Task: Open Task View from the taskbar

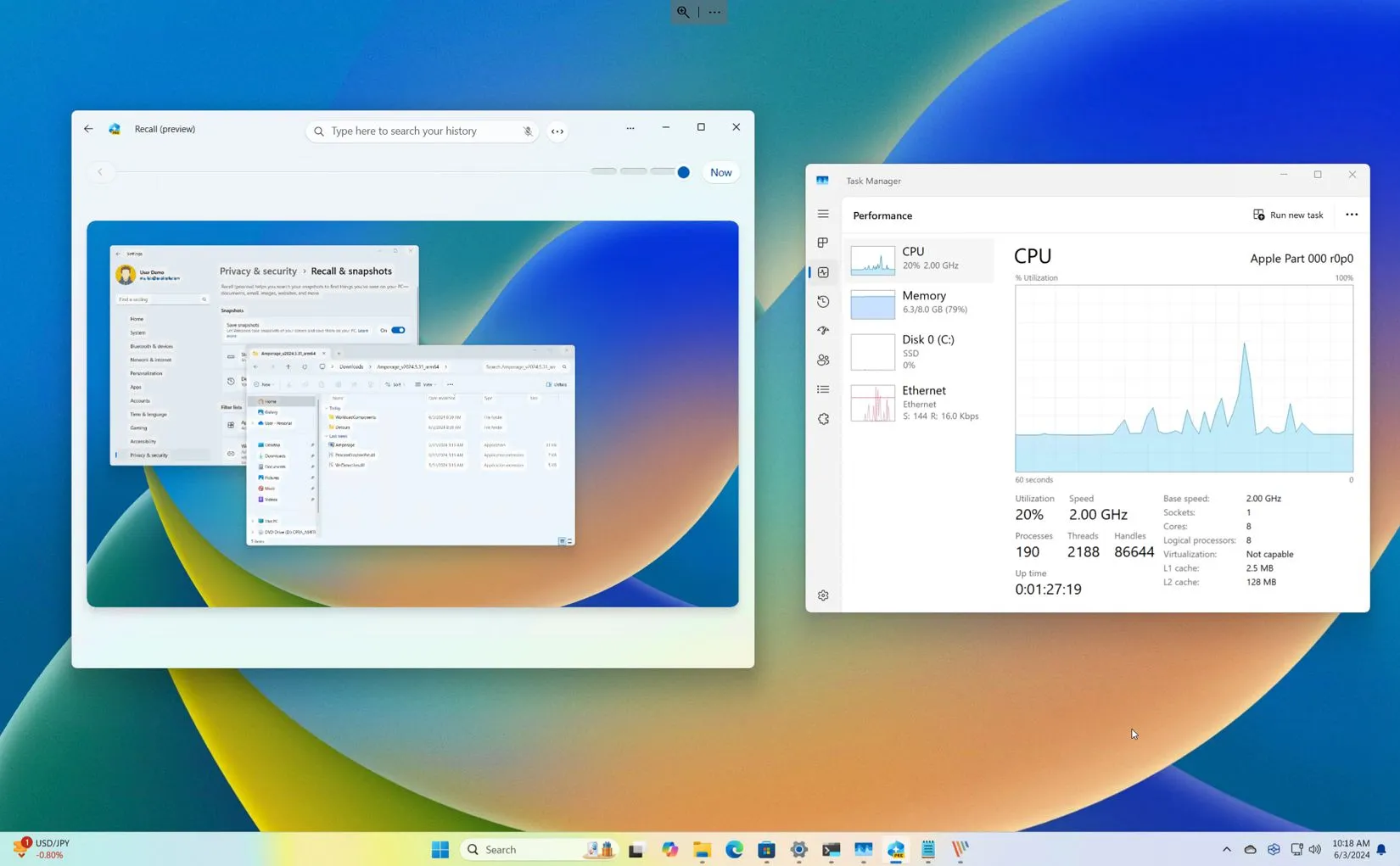Action: coord(636,849)
